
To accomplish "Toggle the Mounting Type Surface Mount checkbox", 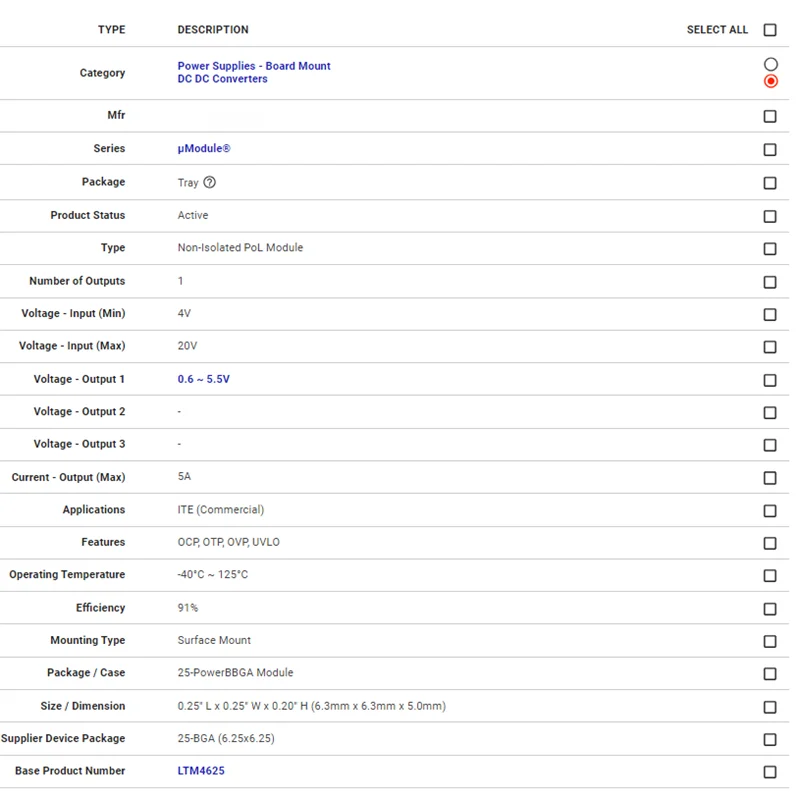I will [770, 641].
